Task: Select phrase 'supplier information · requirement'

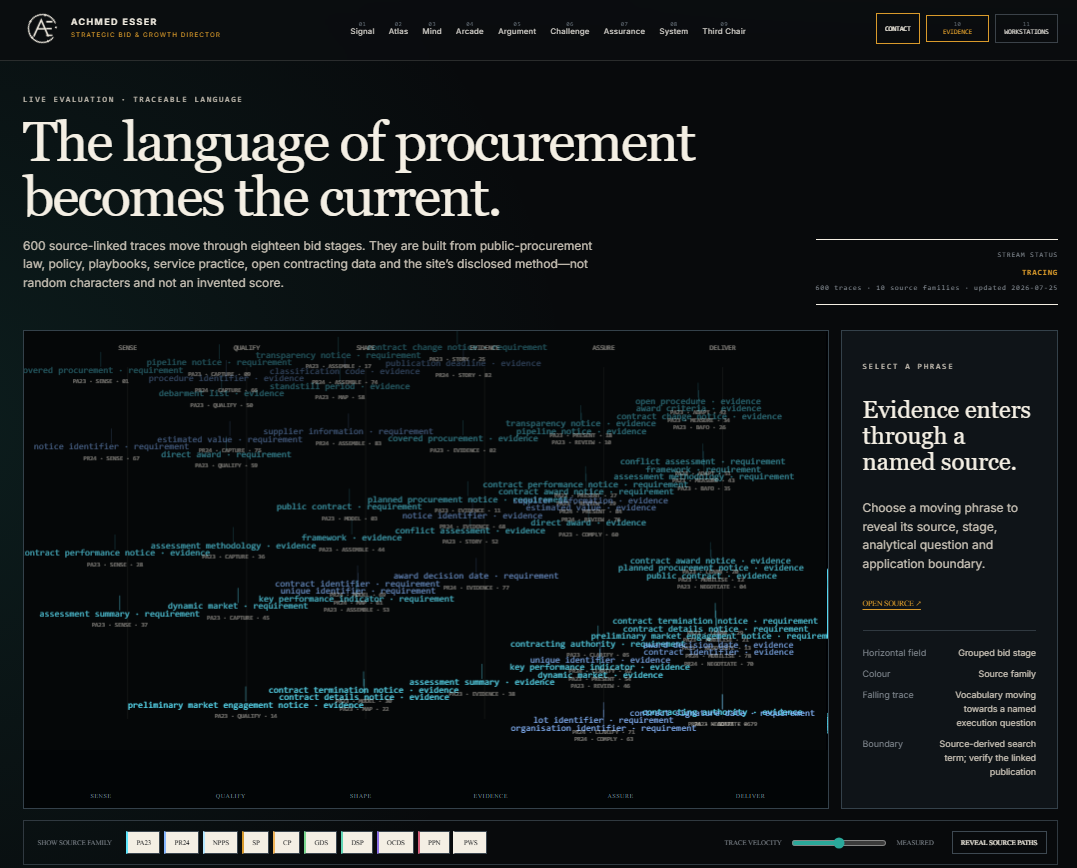Action: click(348, 431)
